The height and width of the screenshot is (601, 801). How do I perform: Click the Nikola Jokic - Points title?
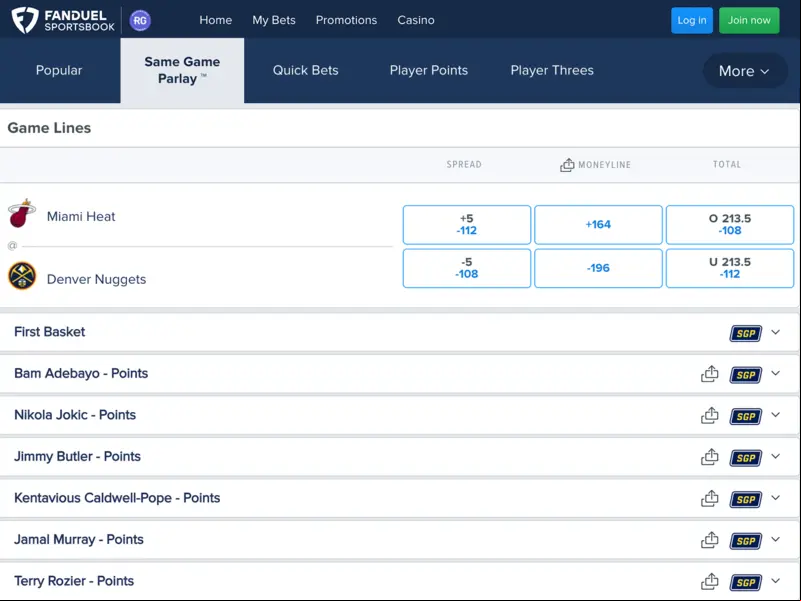pyautogui.click(x=75, y=415)
